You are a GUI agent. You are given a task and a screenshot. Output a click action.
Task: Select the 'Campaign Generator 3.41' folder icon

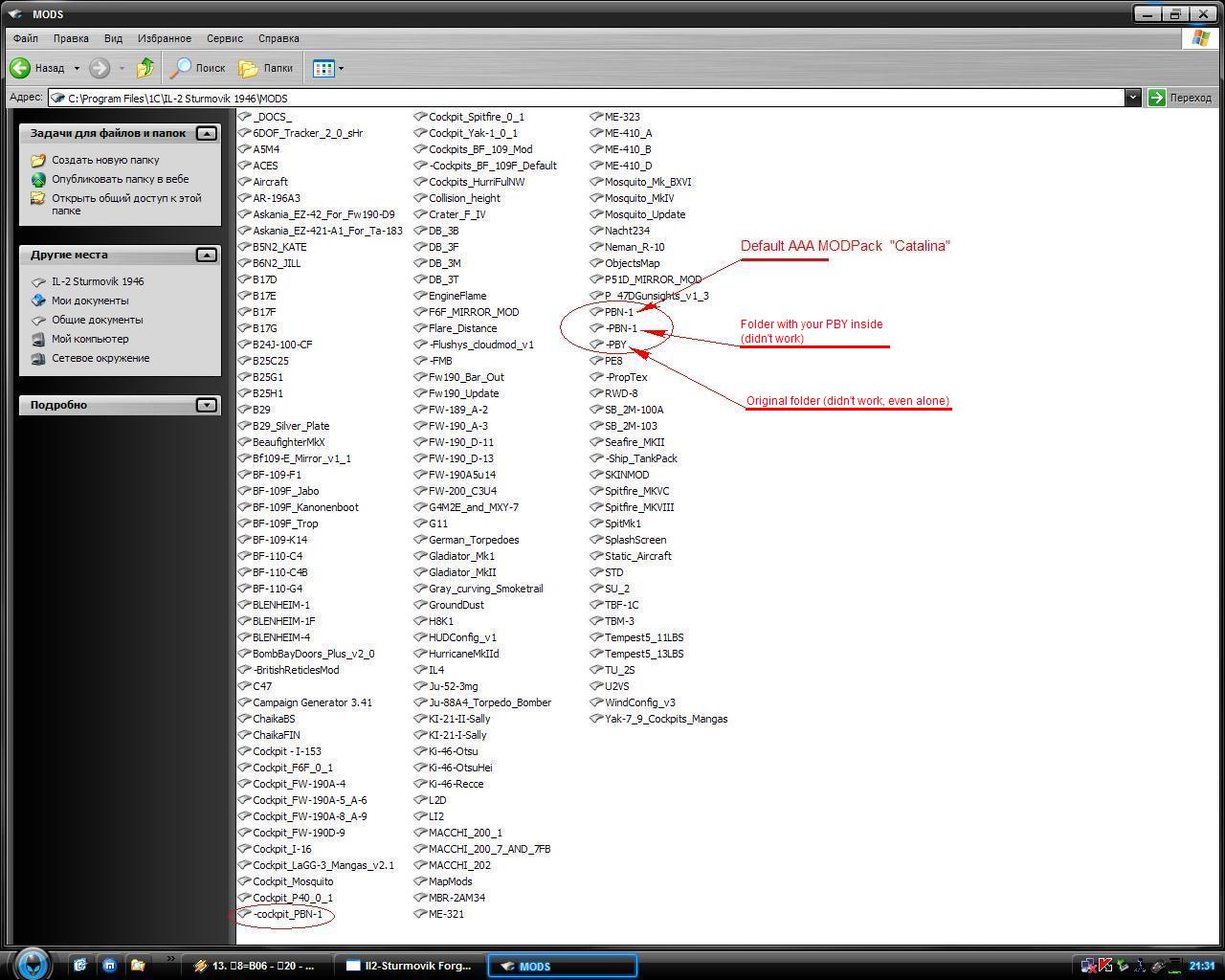coord(244,702)
